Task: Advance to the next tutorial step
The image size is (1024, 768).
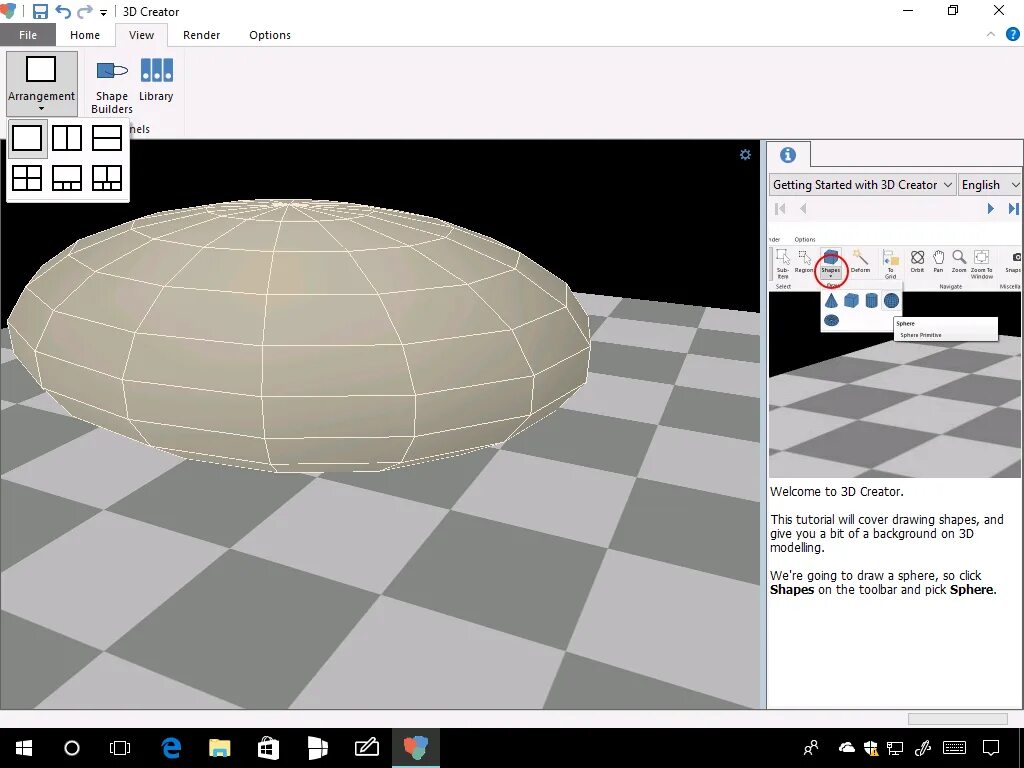Action: [x=991, y=208]
